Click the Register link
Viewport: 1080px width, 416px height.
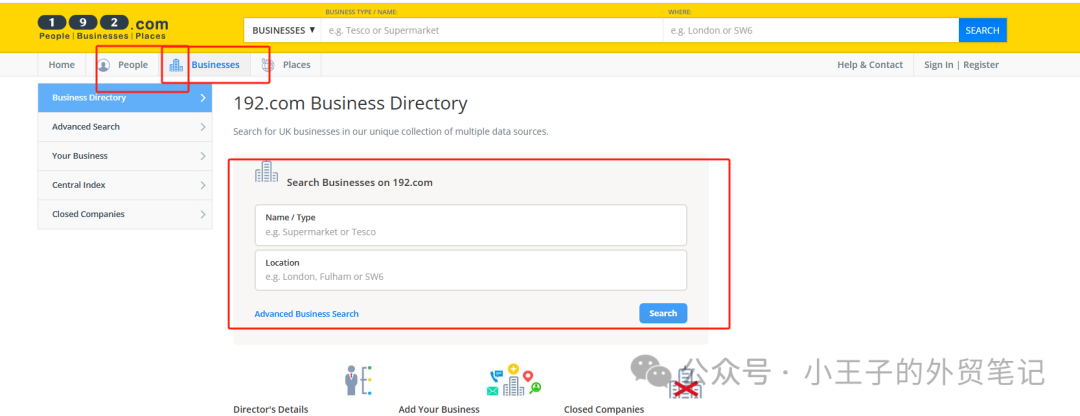click(981, 65)
